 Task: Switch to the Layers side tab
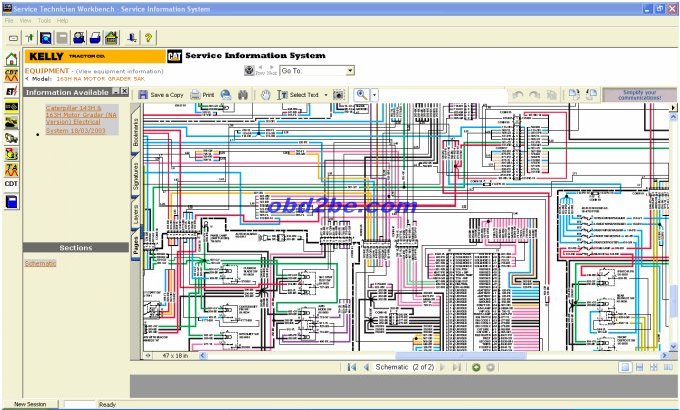(136, 214)
